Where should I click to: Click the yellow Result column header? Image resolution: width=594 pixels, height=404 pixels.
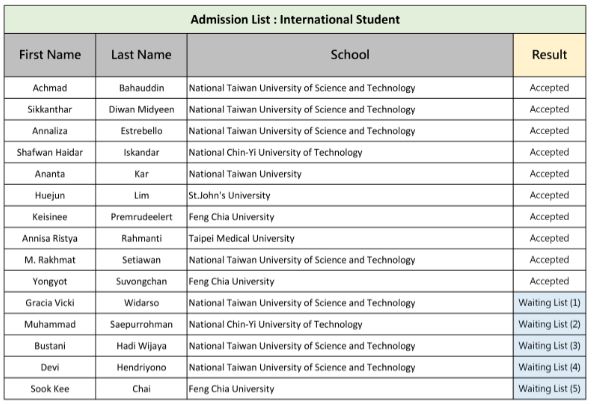click(x=550, y=55)
